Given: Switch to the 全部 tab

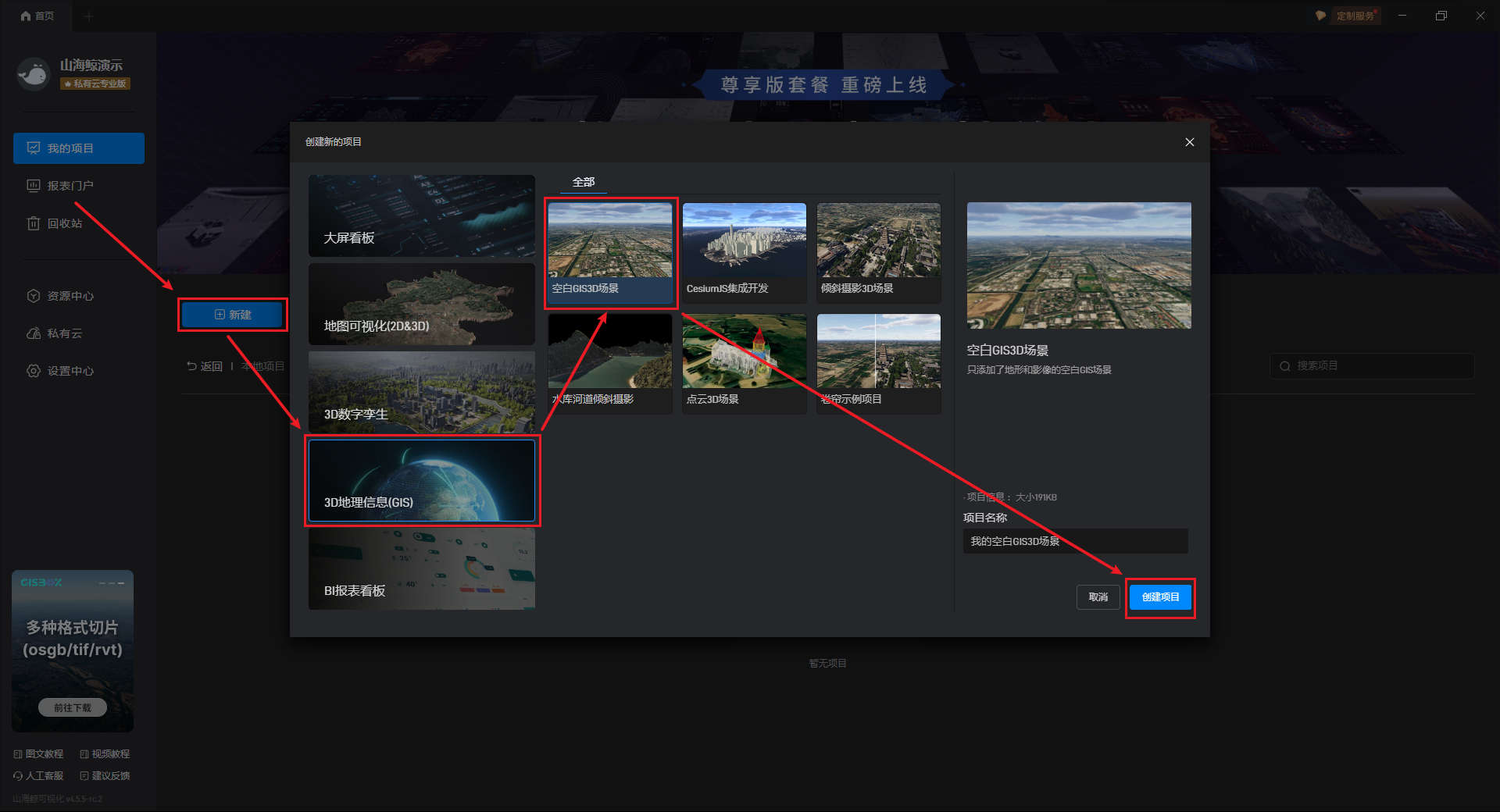Looking at the screenshot, I should (584, 182).
